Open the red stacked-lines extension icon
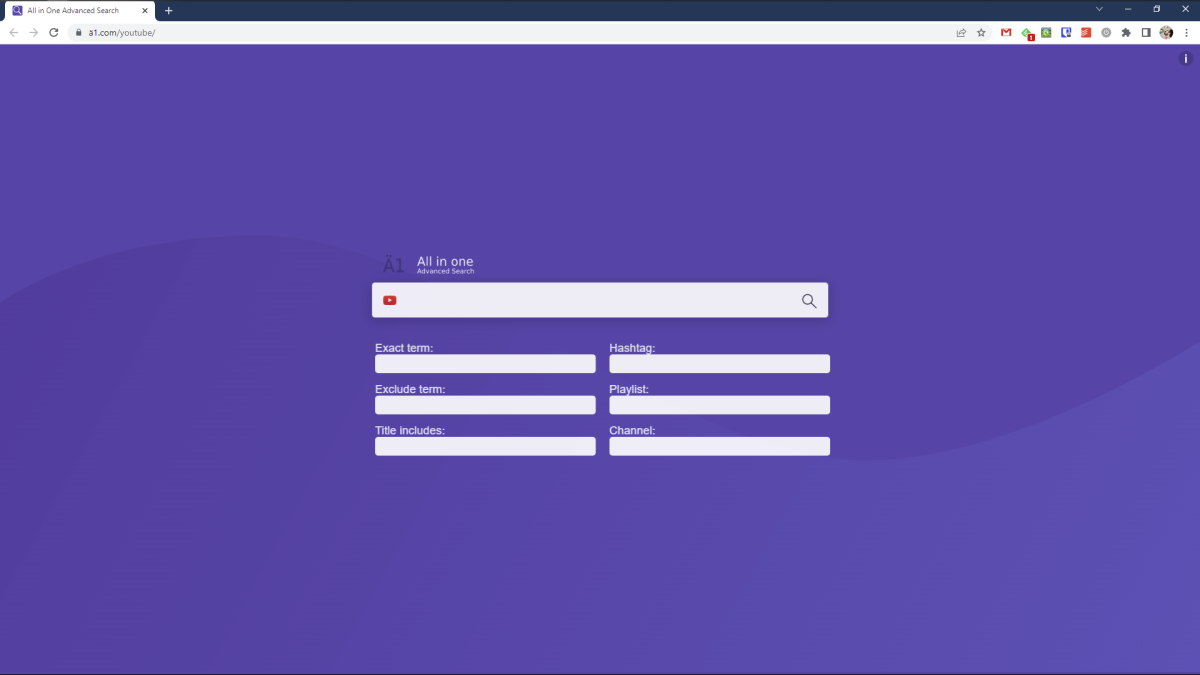 point(1086,32)
